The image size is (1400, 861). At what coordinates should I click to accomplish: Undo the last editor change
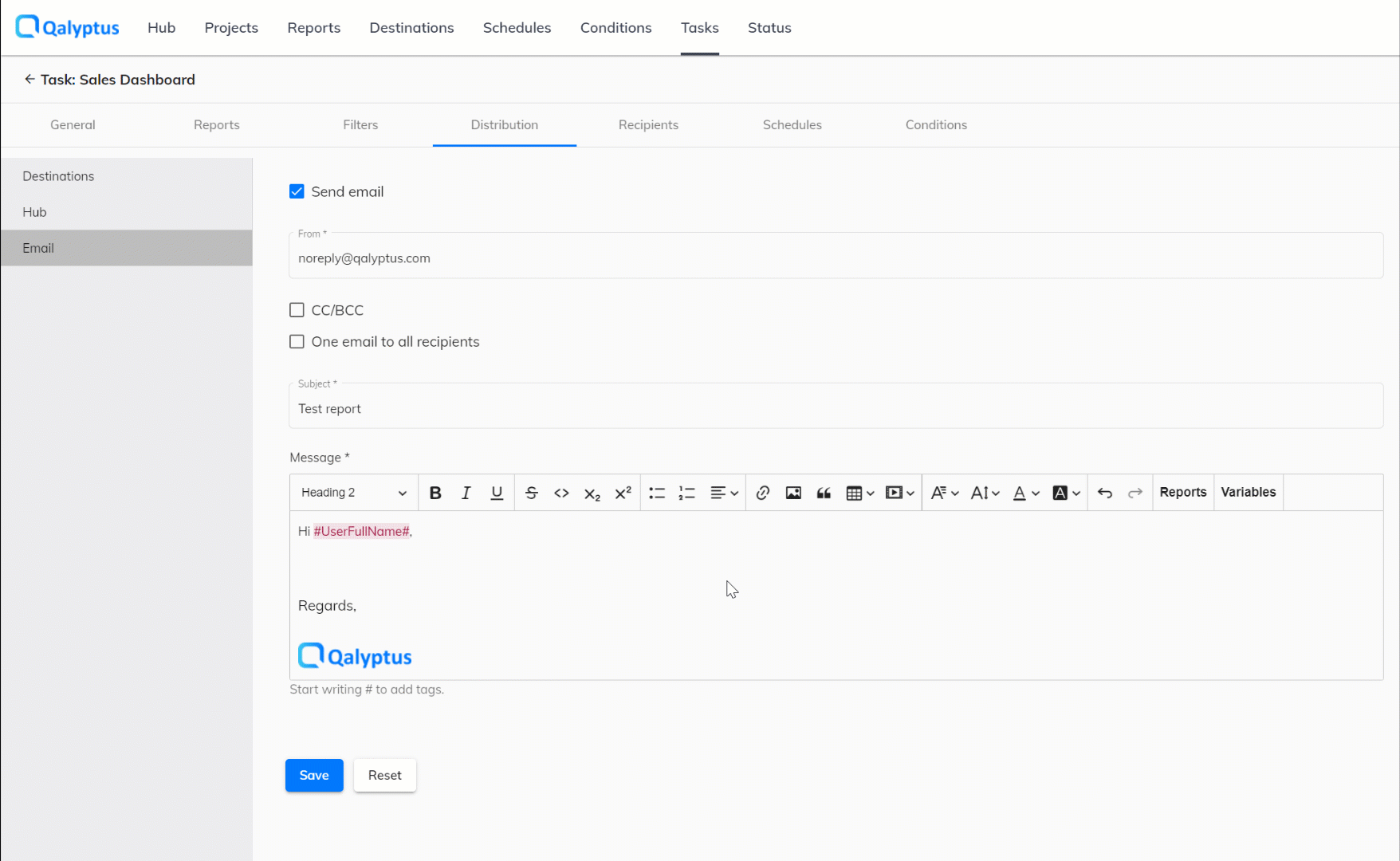(x=1105, y=492)
